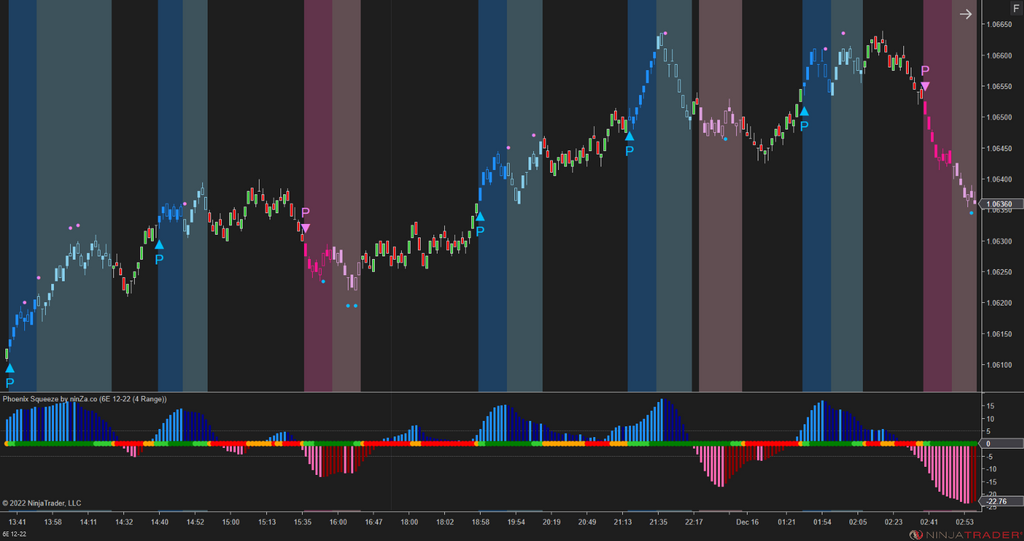Click the 1.06600 price axis label
Image resolution: width=1024 pixels, height=541 pixels.
999,56
